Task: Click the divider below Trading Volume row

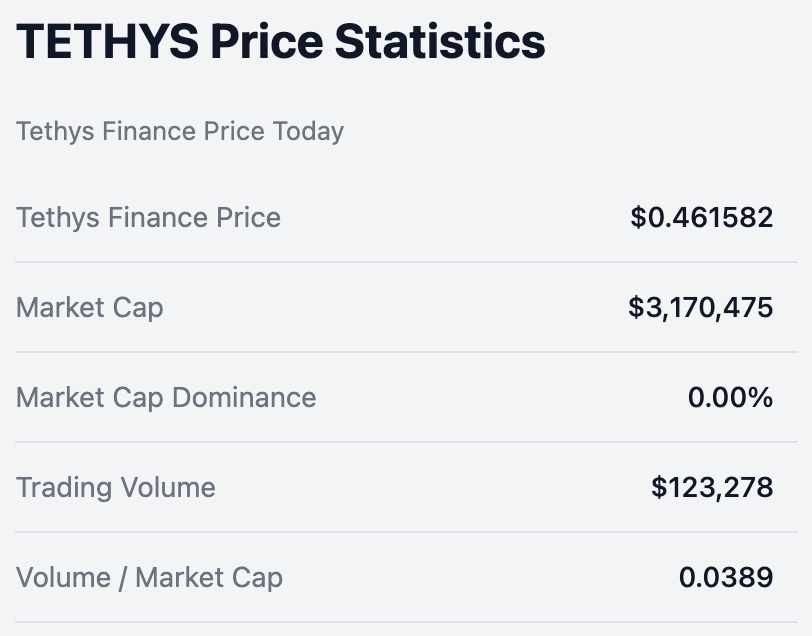Action: point(406,532)
